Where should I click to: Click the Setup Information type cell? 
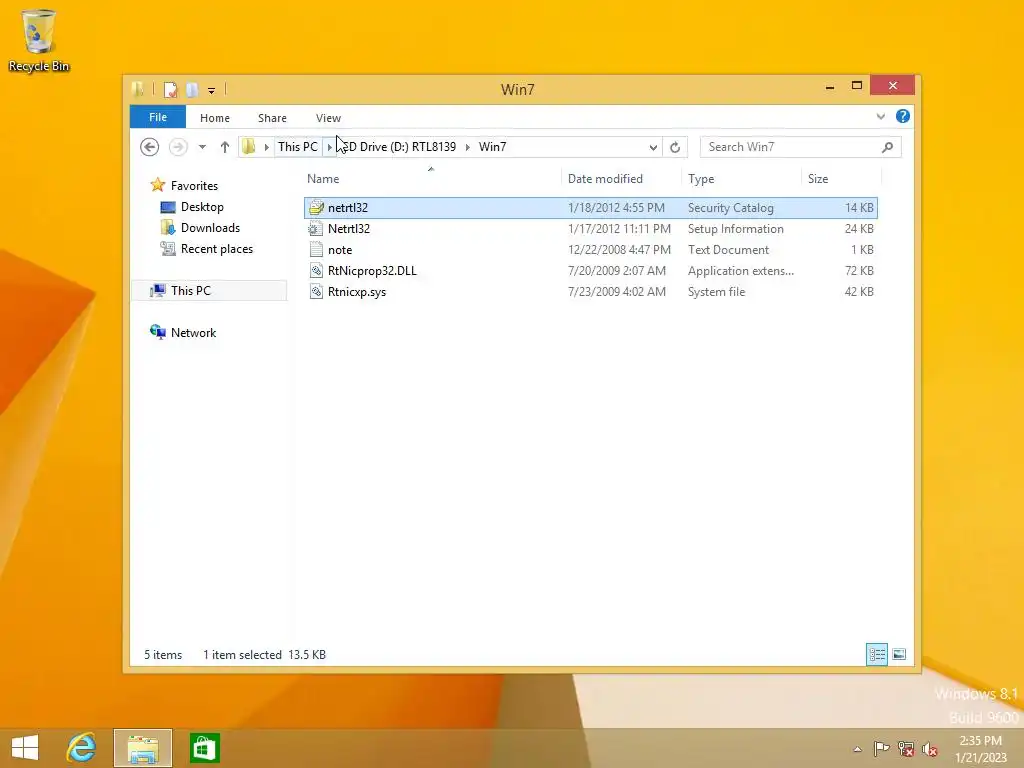[735, 229]
